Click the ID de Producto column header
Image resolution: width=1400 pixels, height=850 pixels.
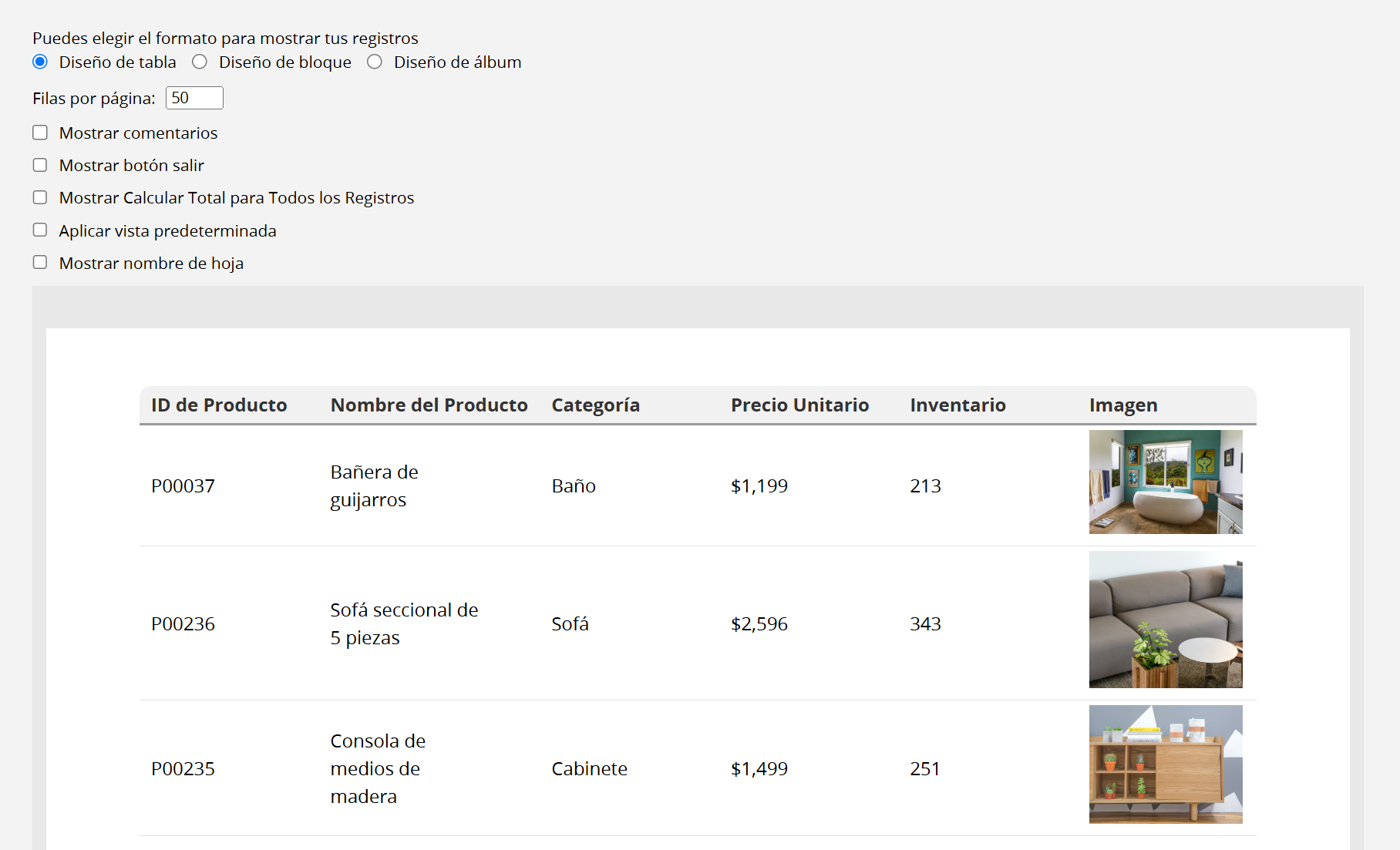tap(219, 405)
